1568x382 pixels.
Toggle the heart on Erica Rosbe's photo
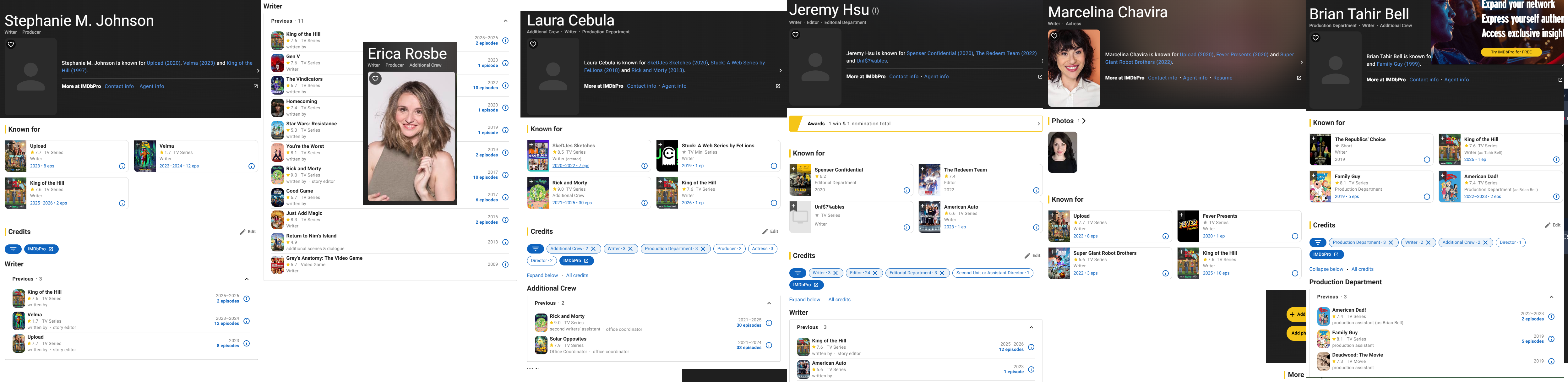[376, 79]
